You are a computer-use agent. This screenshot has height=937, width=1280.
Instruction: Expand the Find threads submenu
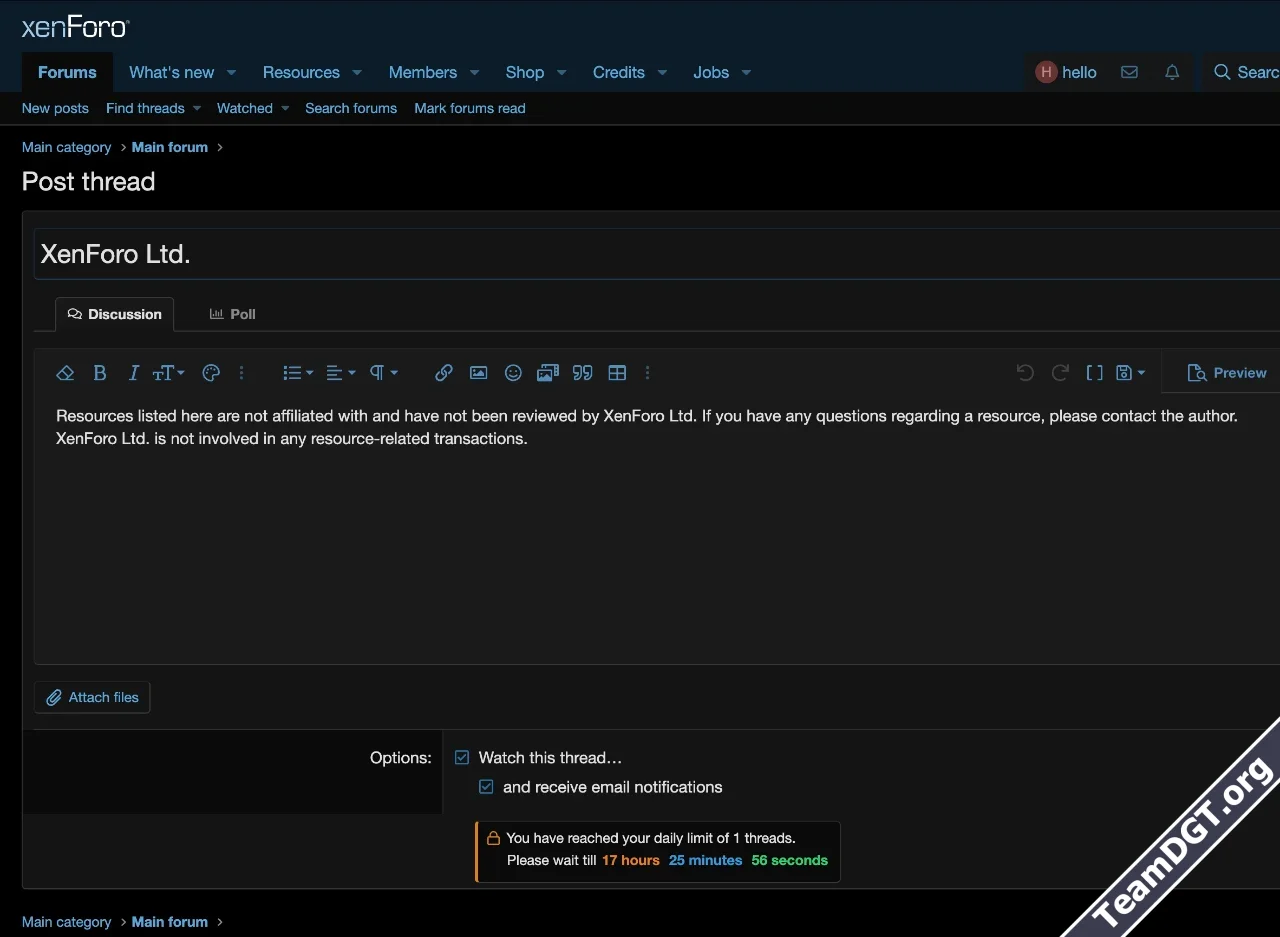tap(197, 108)
